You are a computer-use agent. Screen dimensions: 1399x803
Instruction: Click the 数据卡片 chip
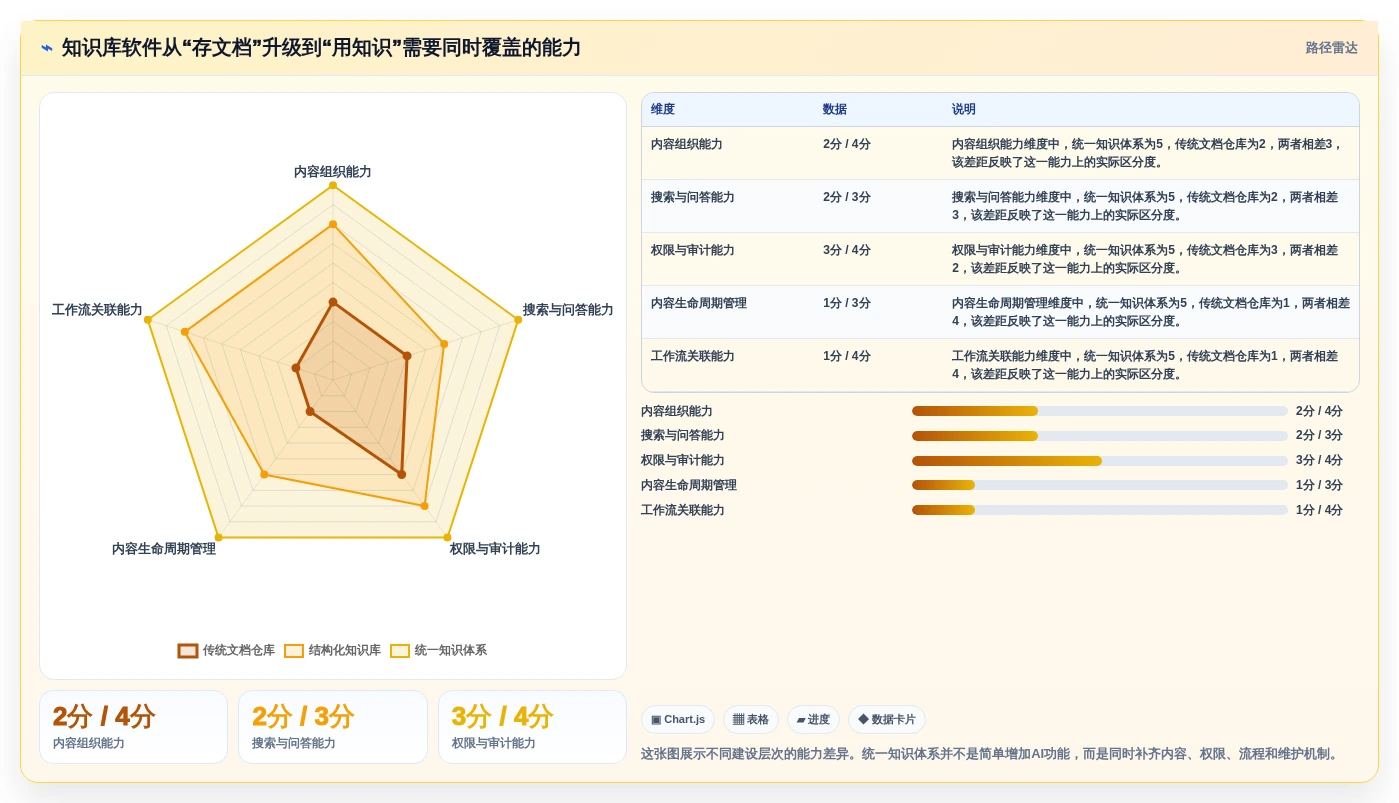[887, 720]
